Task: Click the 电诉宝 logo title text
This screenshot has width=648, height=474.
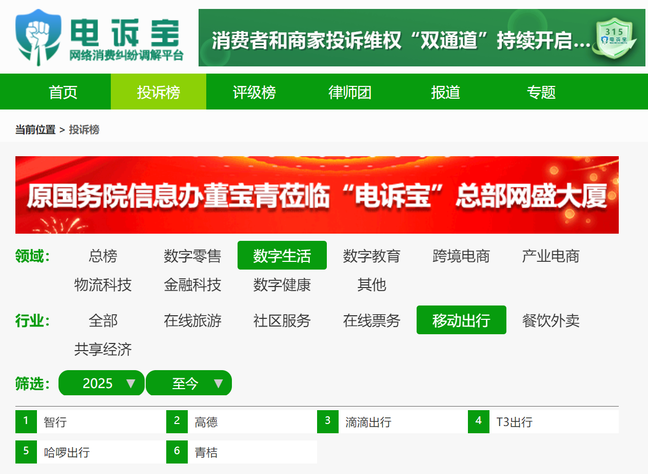Action: pyautogui.click(x=125, y=33)
